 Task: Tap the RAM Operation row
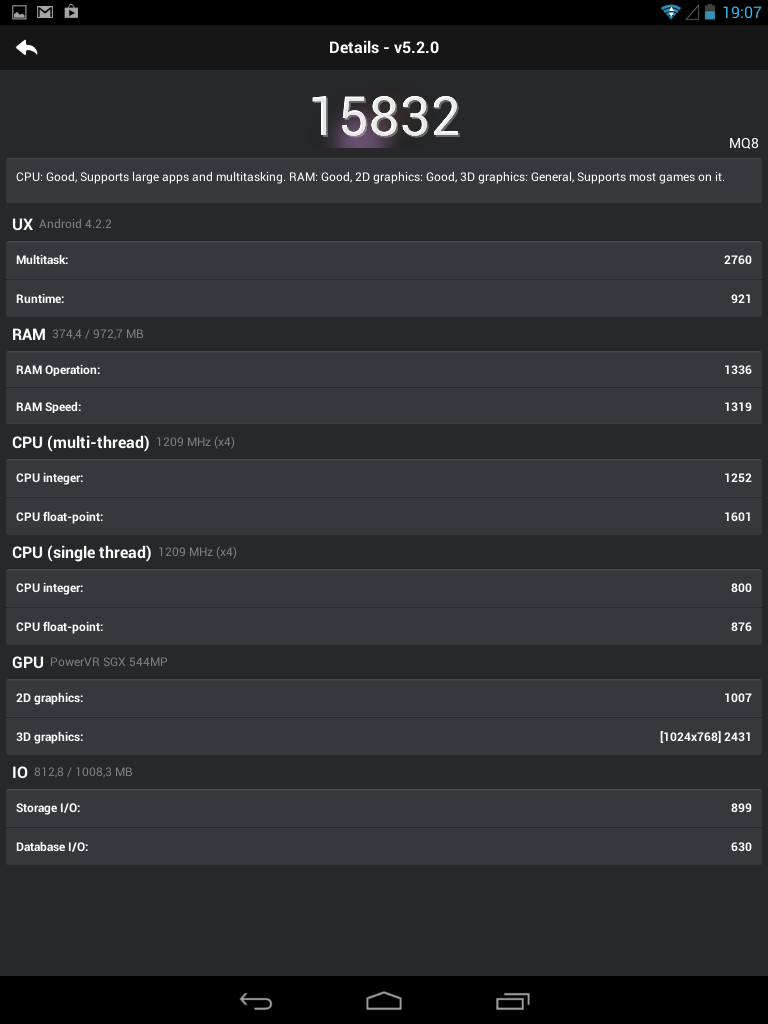[384, 370]
